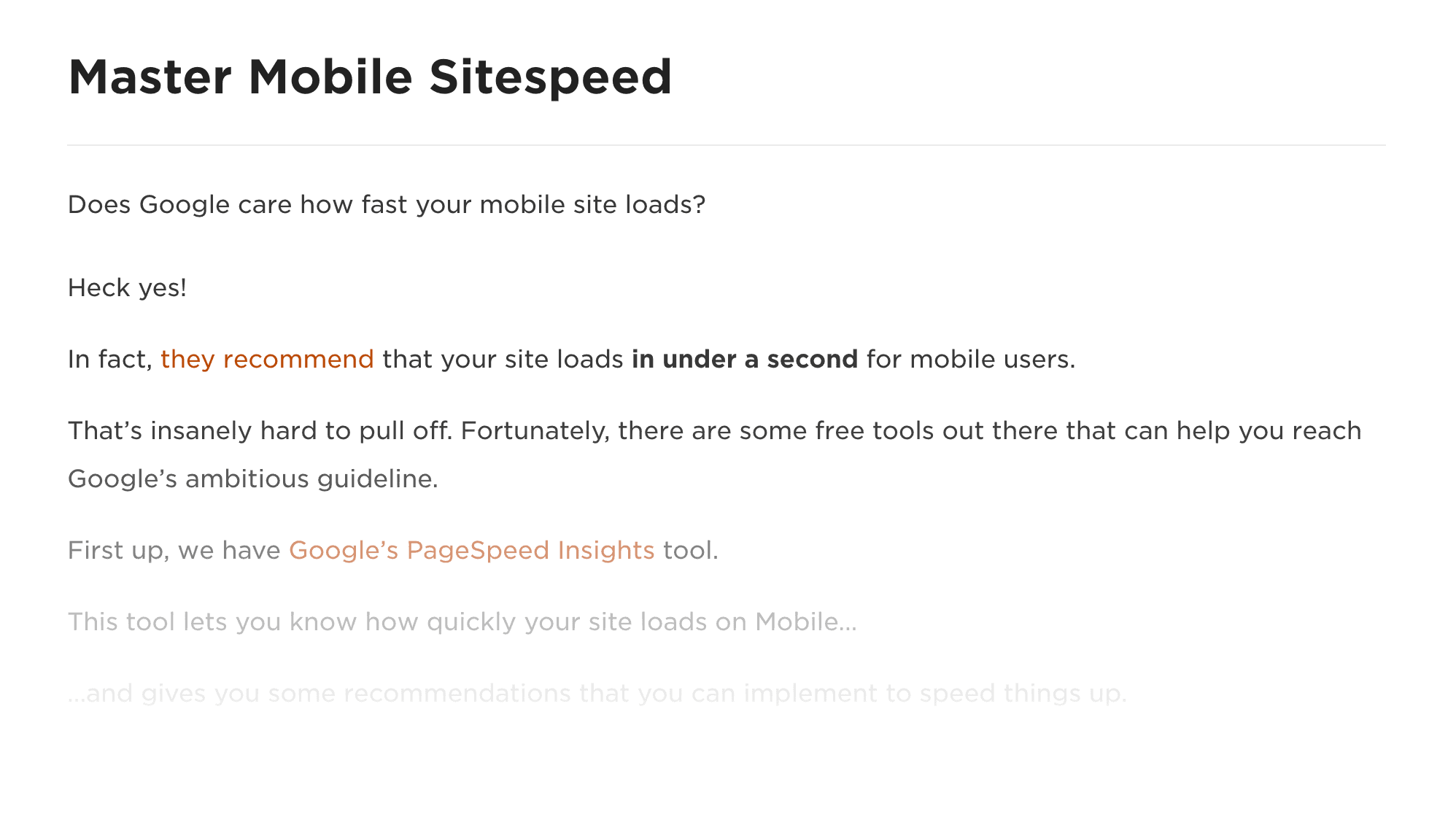Click the 'Heck yes!' paragraph
Image resolution: width=1456 pixels, height=817 pixels.
pos(128,288)
